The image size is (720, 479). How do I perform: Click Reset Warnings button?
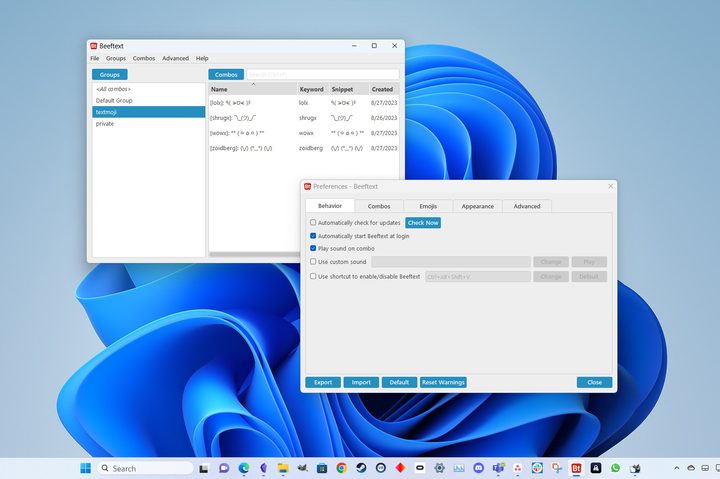click(x=443, y=382)
